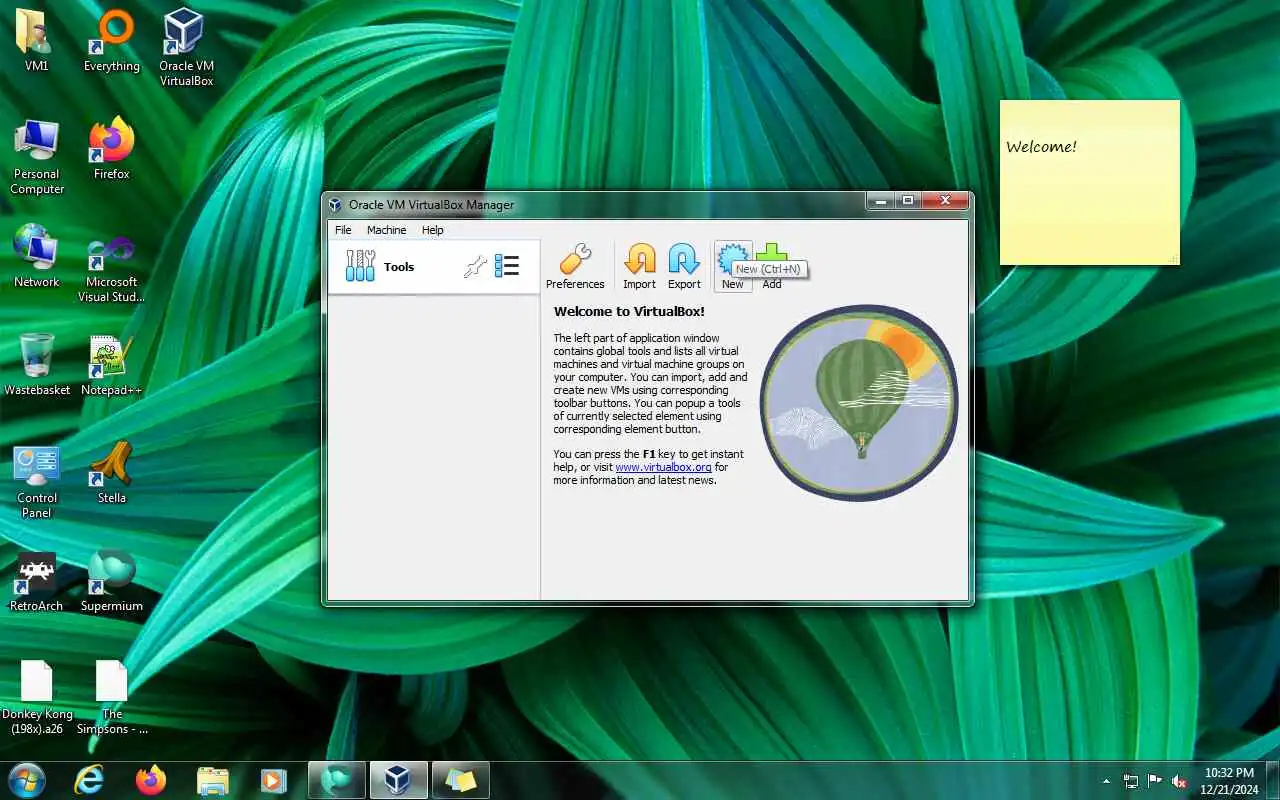The height and width of the screenshot is (800, 1280).
Task: Open the File menu
Action: click(343, 230)
